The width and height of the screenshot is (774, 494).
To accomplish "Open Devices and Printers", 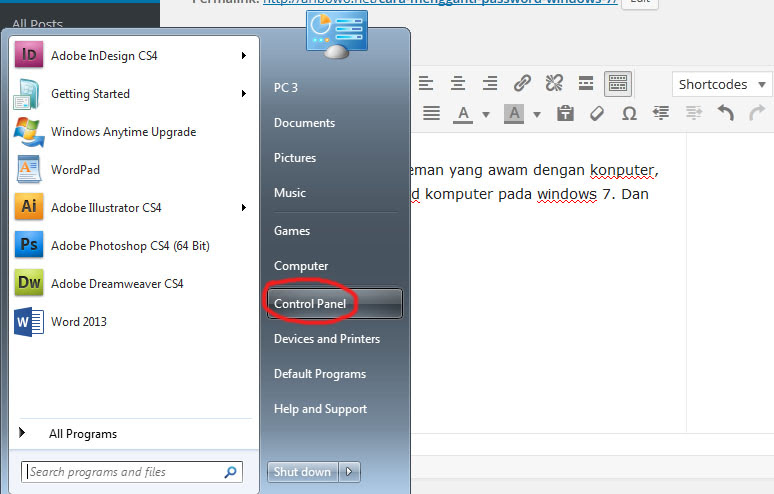I will [327, 339].
